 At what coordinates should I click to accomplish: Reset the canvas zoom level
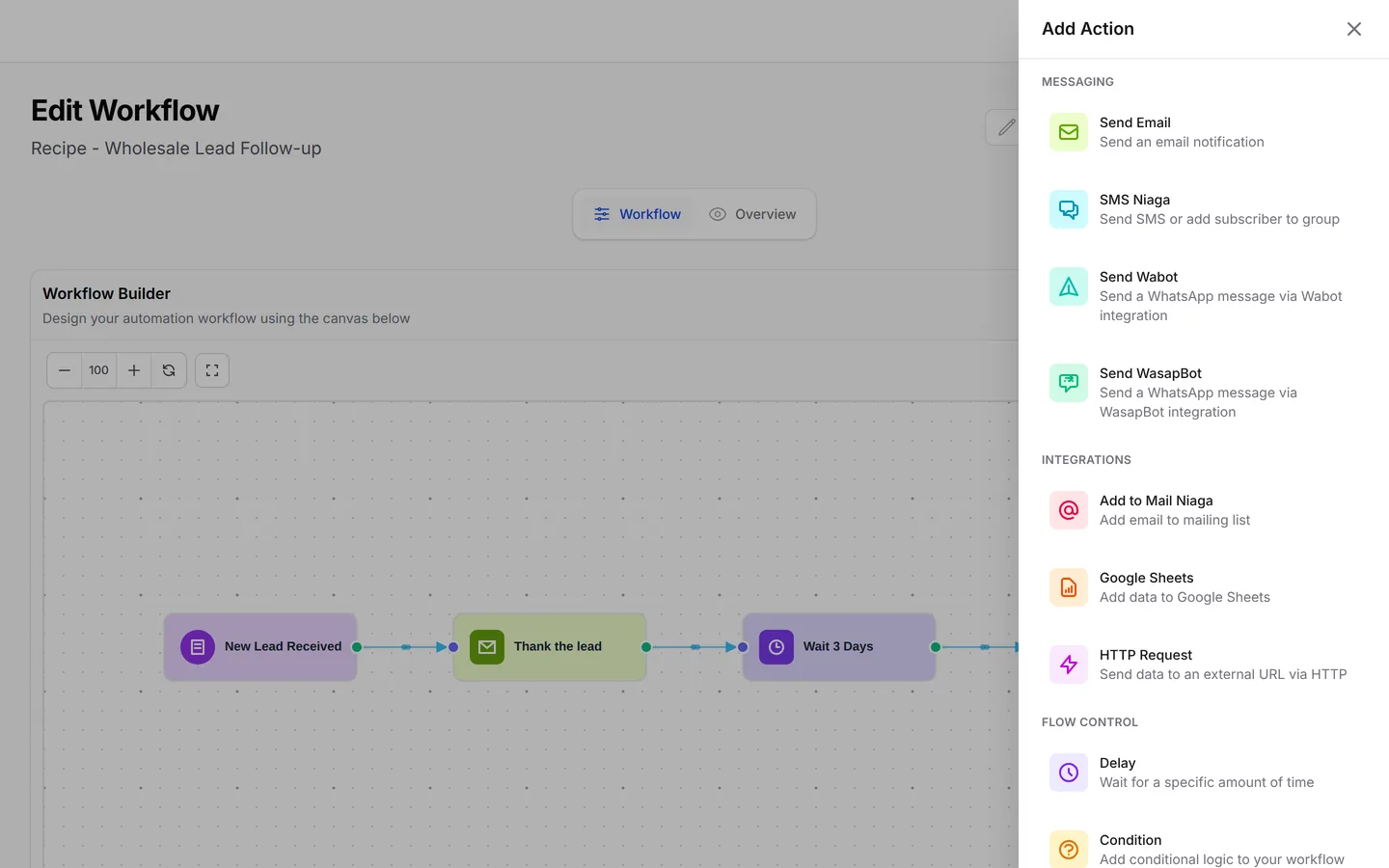[169, 370]
